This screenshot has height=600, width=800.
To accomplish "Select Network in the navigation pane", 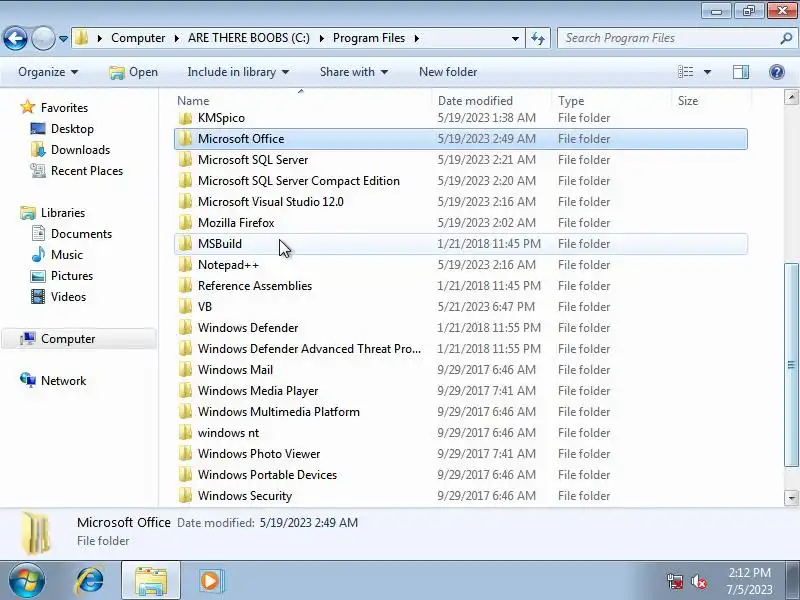I will click(x=63, y=380).
